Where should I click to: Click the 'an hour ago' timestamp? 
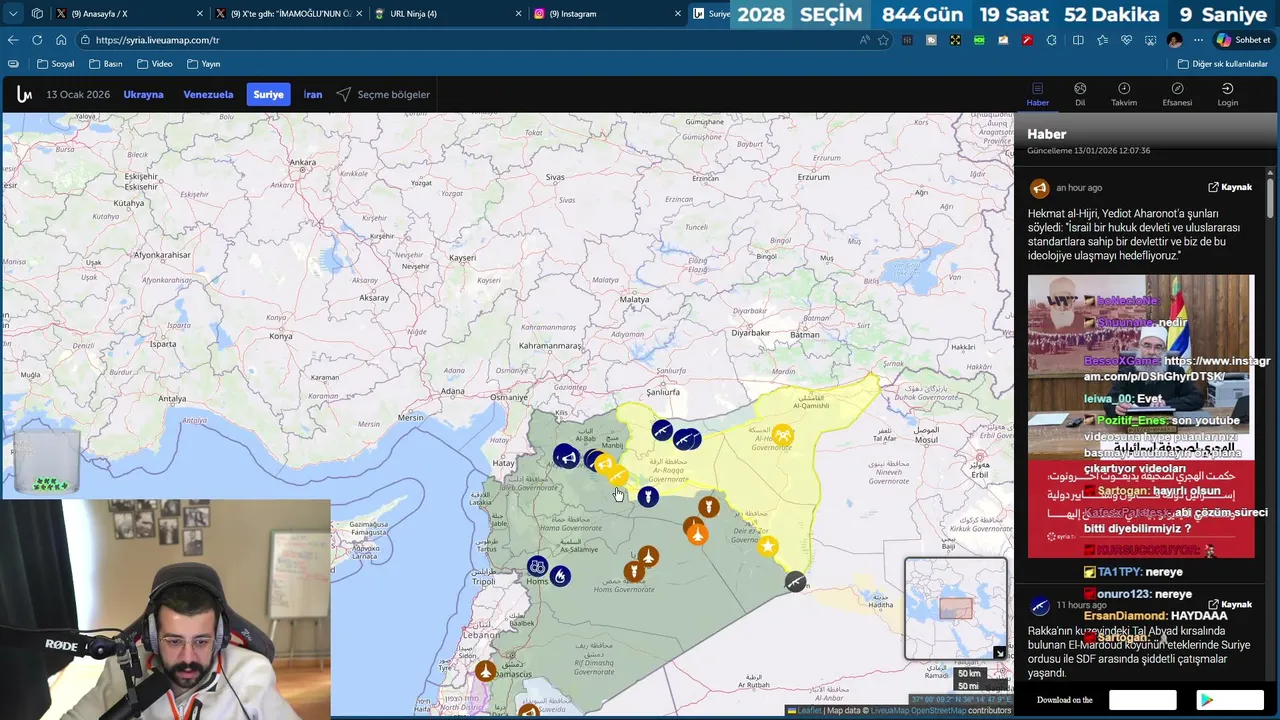1079,187
